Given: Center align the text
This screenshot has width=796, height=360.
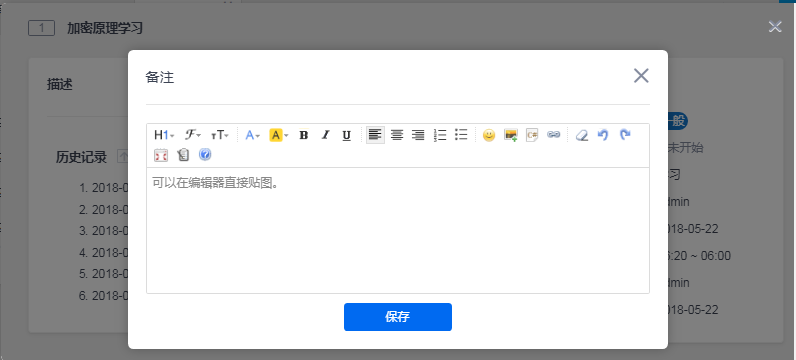Looking at the screenshot, I should pyautogui.click(x=397, y=135).
